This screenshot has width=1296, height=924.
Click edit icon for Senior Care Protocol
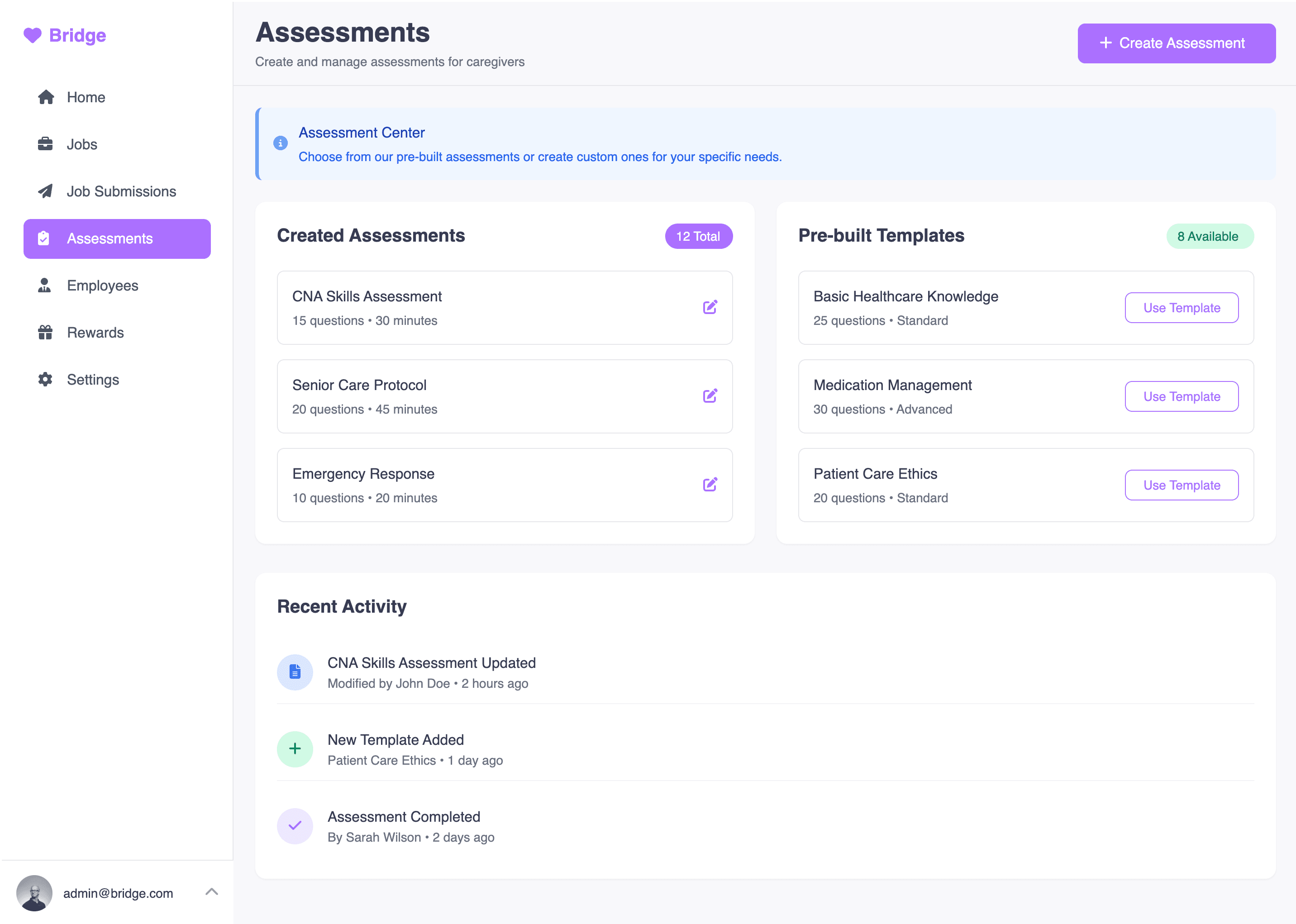710,396
